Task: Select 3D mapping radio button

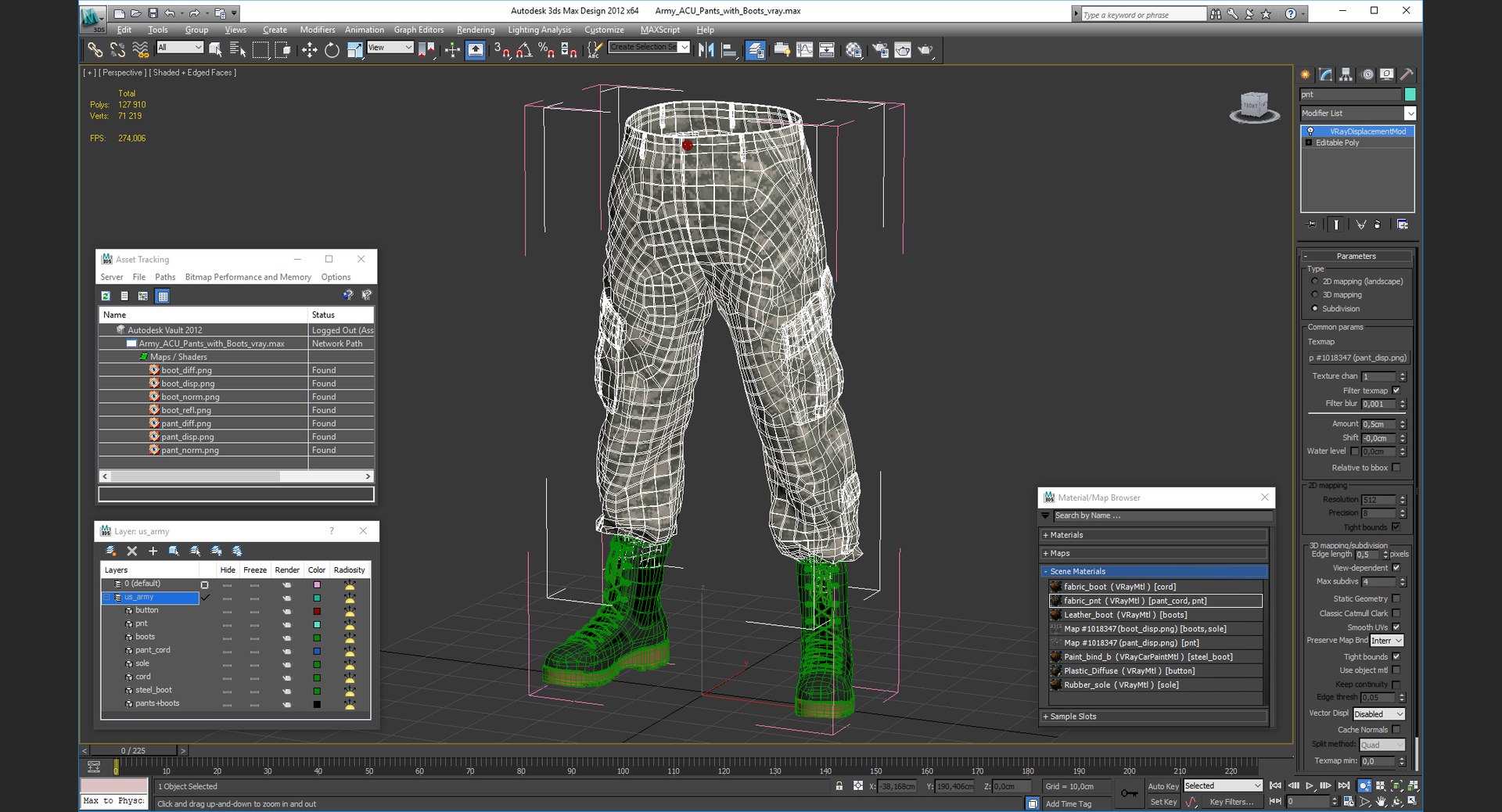Action: [1314, 295]
